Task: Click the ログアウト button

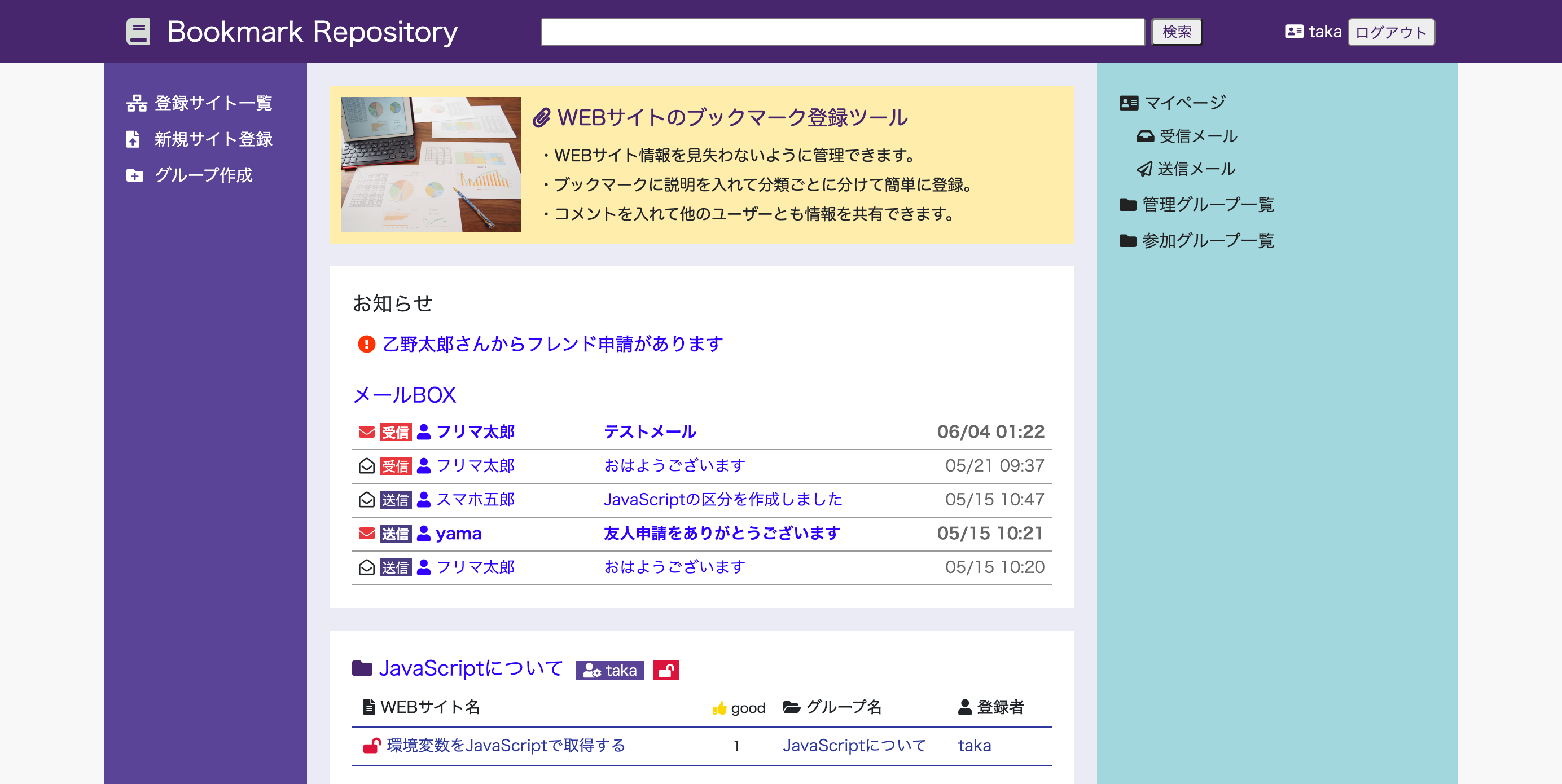Action: (x=1391, y=32)
